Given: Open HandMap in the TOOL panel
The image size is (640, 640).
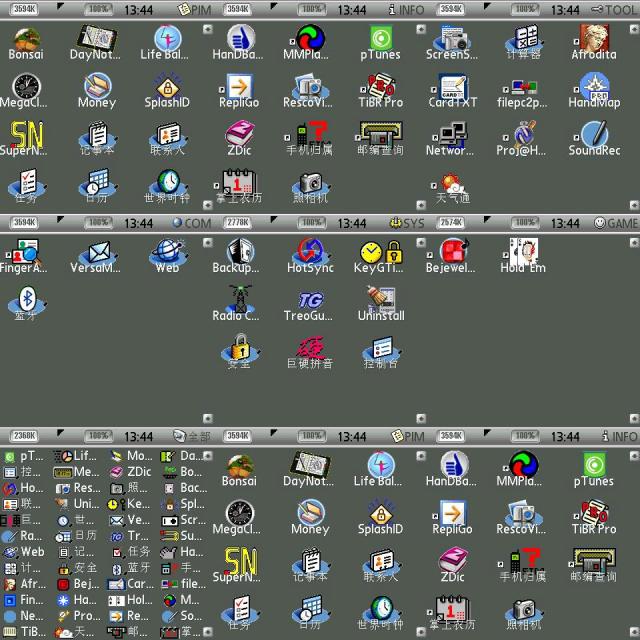Looking at the screenshot, I should (x=594, y=91).
